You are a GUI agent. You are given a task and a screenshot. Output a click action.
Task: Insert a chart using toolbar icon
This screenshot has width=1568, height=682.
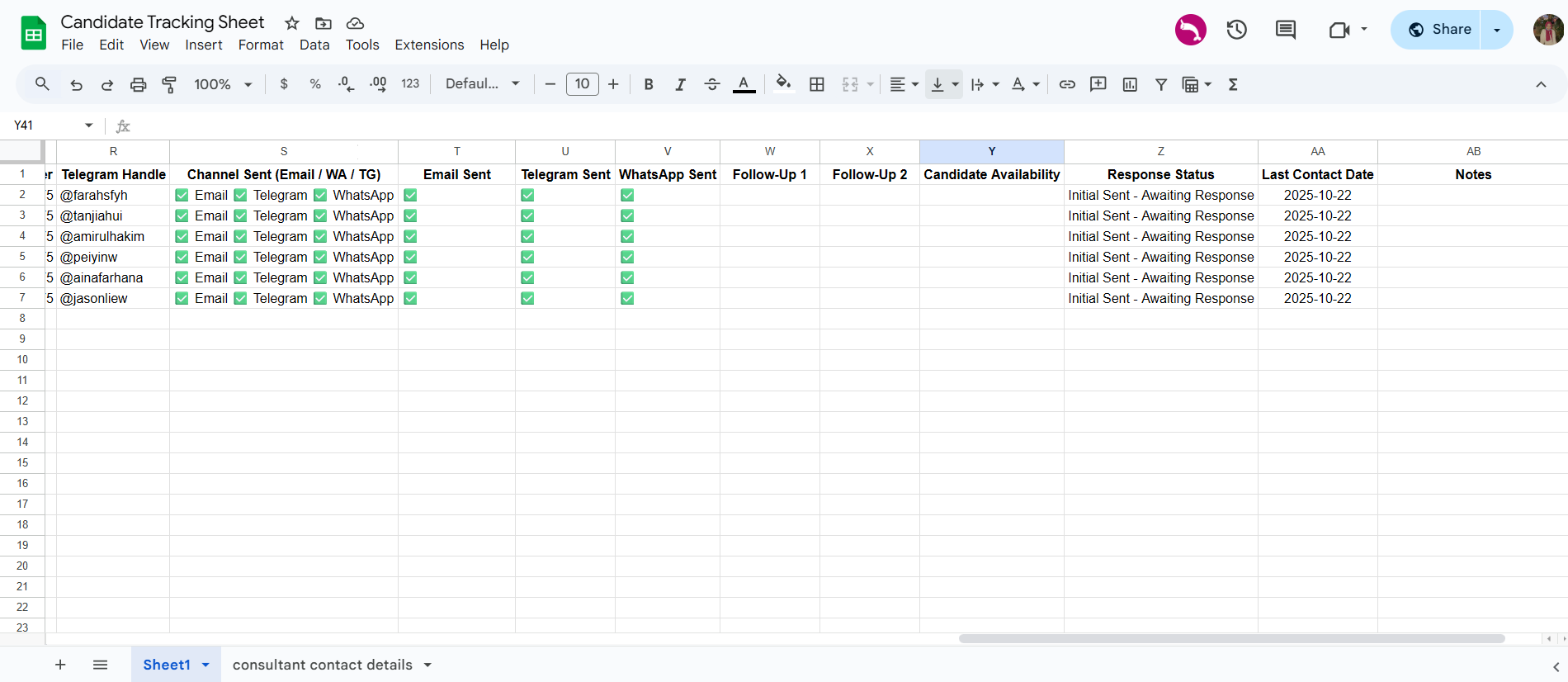(1130, 84)
